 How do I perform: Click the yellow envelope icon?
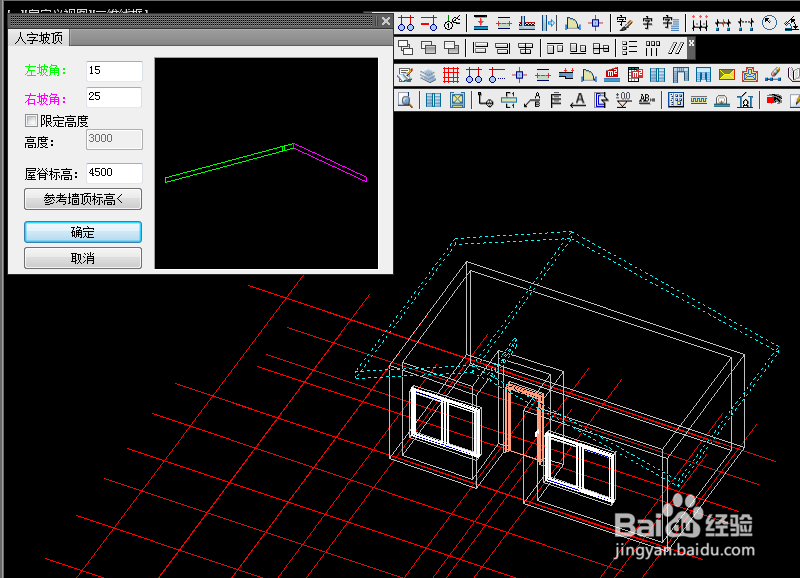[727, 75]
